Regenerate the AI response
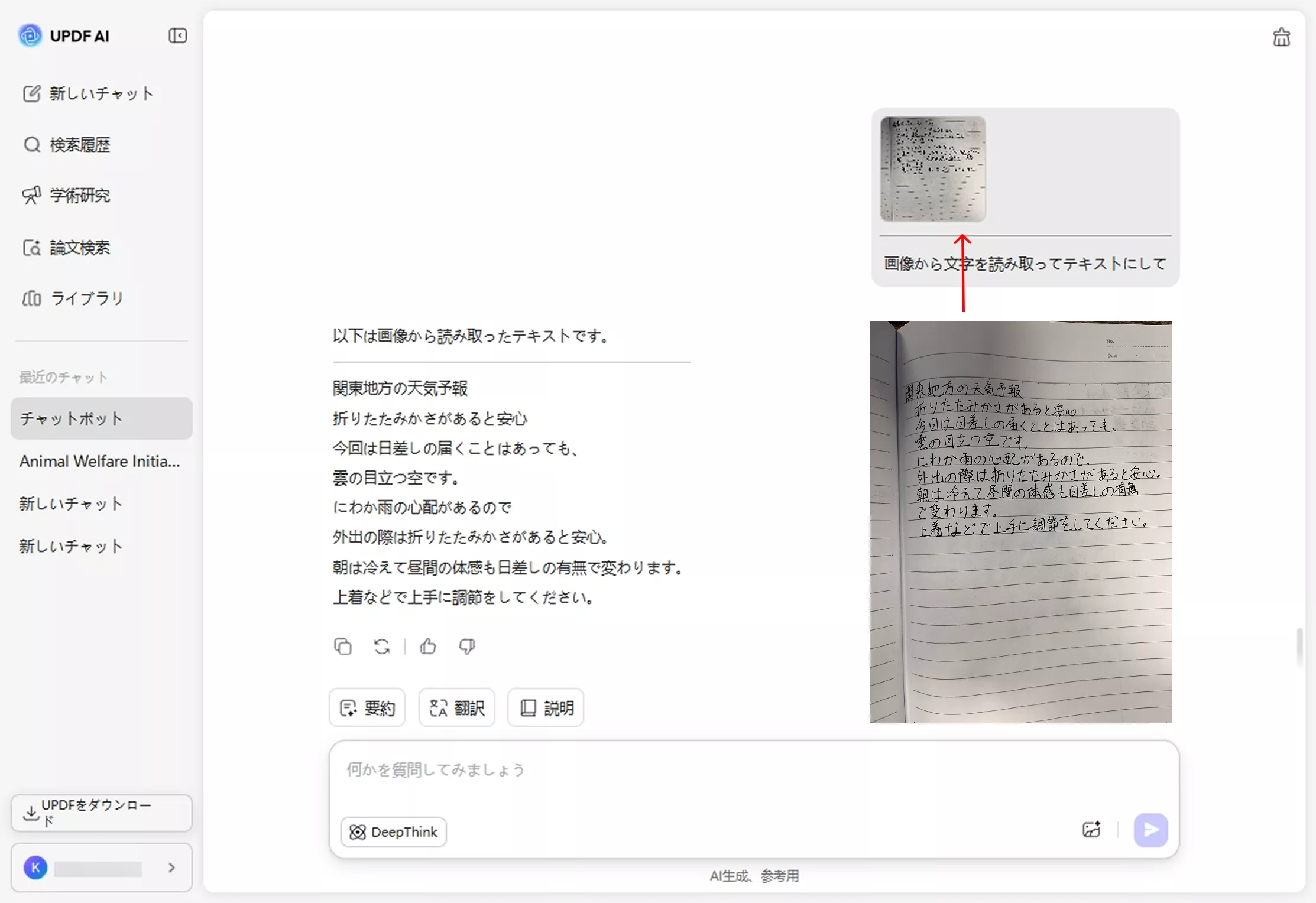This screenshot has width=1316, height=903. coord(381,647)
